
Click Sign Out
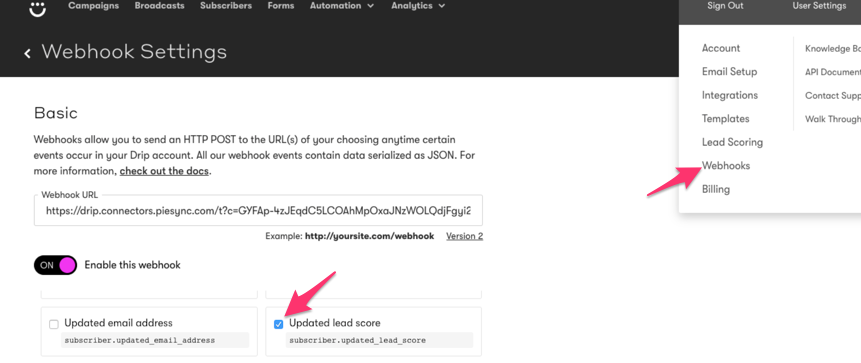(725, 6)
